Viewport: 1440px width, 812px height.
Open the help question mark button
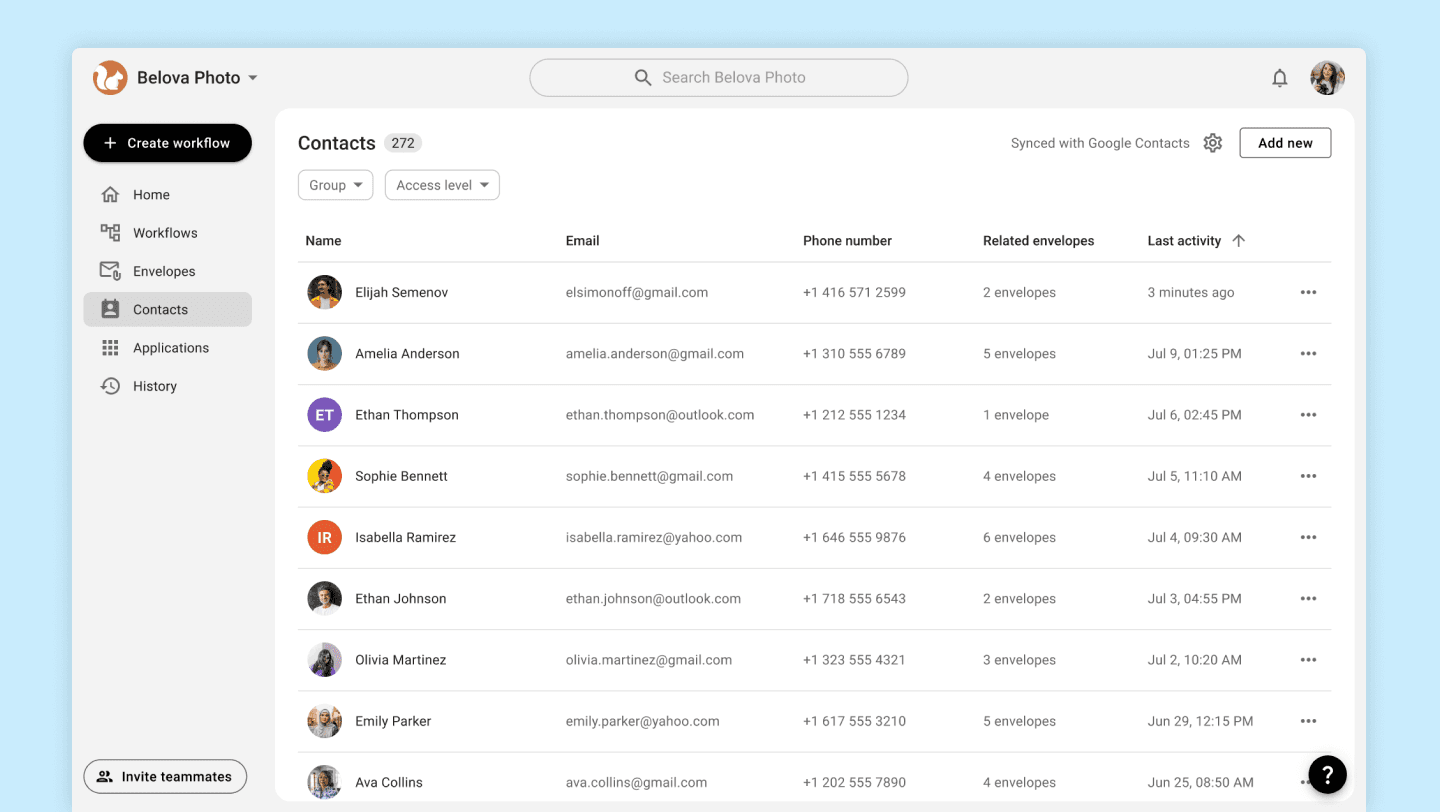pyautogui.click(x=1327, y=774)
